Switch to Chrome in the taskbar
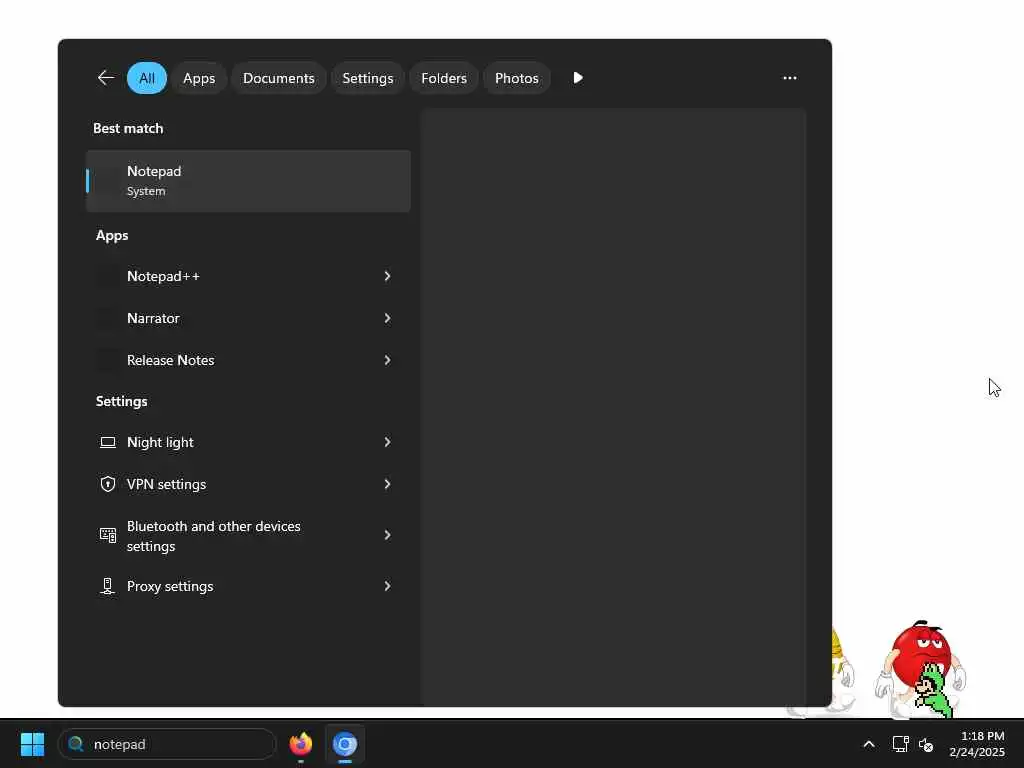 click(345, 744)
